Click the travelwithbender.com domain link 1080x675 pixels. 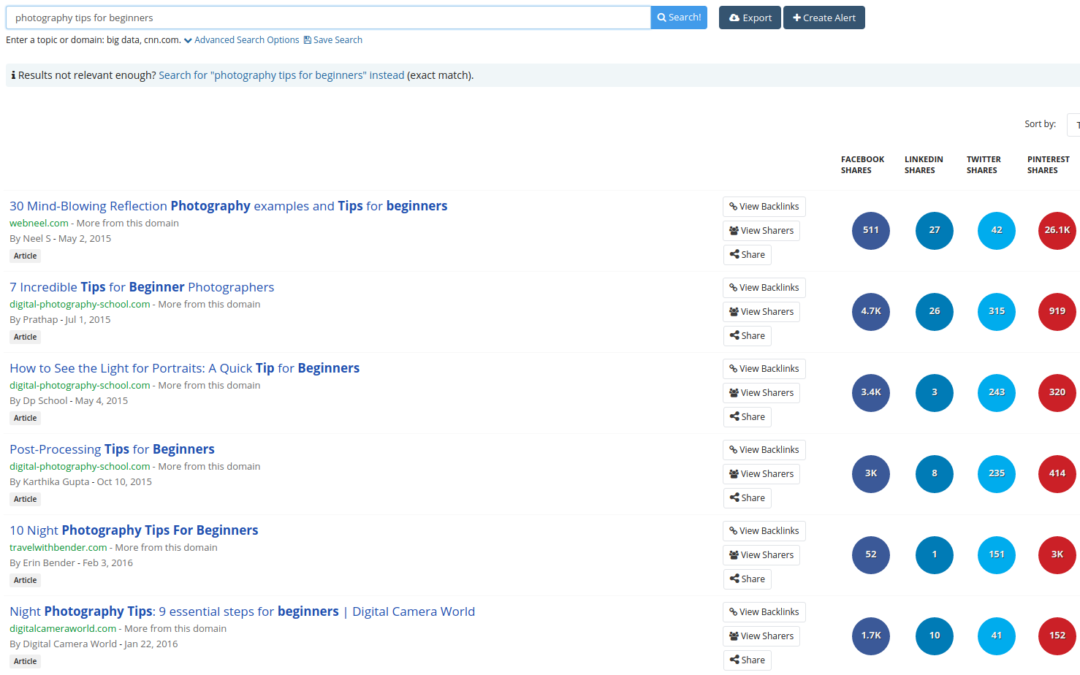point(58,548)
